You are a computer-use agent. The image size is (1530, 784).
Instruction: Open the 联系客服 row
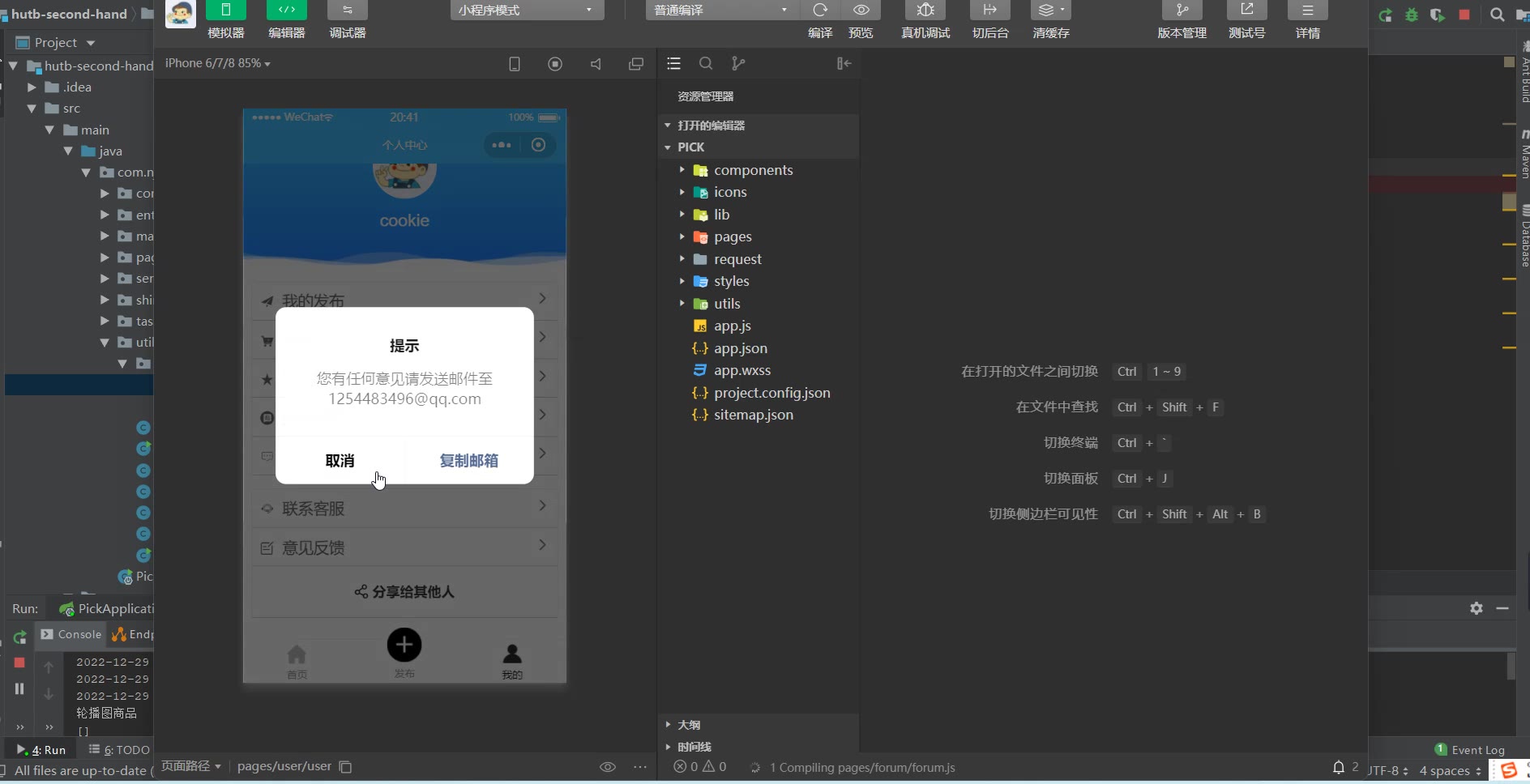point(404,509)
